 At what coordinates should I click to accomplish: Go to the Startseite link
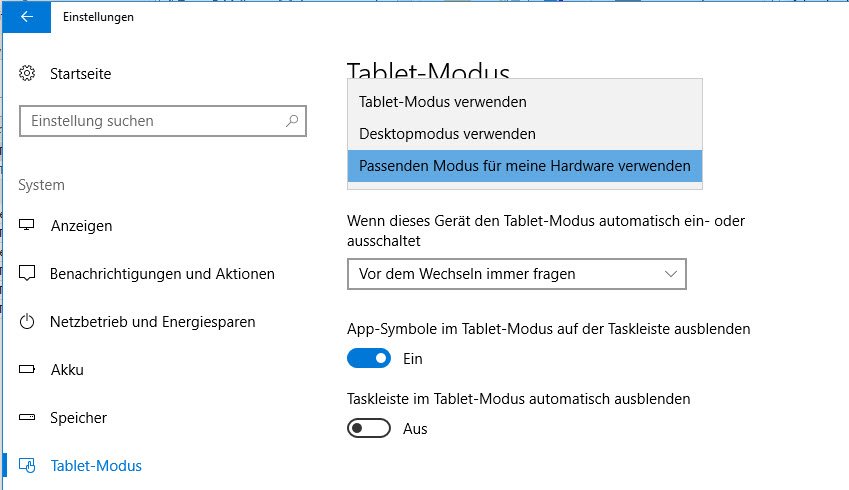pyautogui.click(x=80, y=73)
